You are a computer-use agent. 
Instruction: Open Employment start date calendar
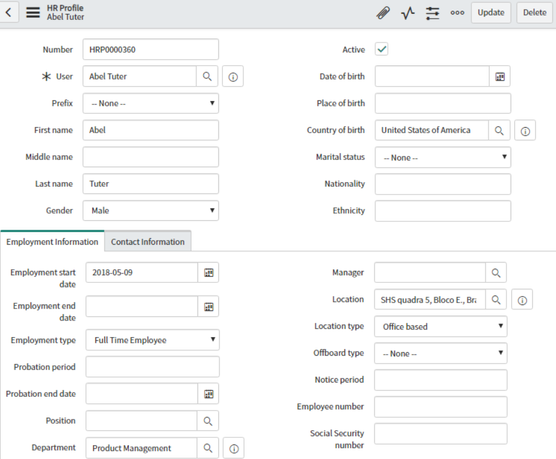[x=208, y=272]
